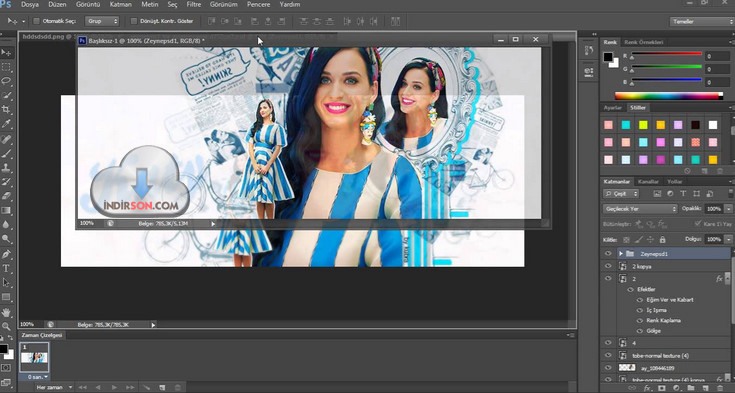This screenshot has height=393, width=735.
Task: Click the red R color slider
Action: (666, 54)
